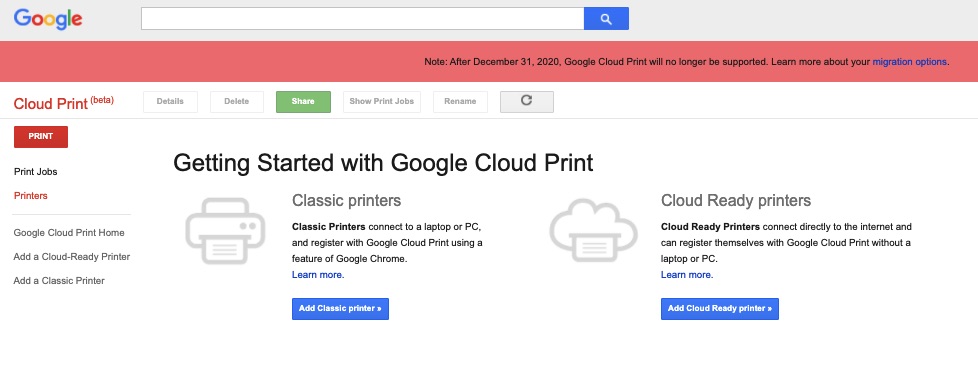
Task: Click Add Classic printer button
Action: (x=340, y=308)
